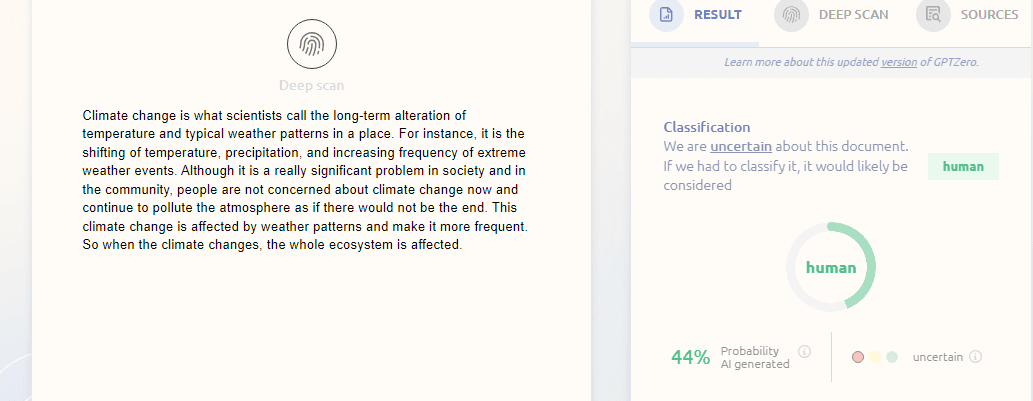This screenshot has height=401, width=1033.
Task: Switch to the RESULT tab label
Action: click(x=718, y=15)
